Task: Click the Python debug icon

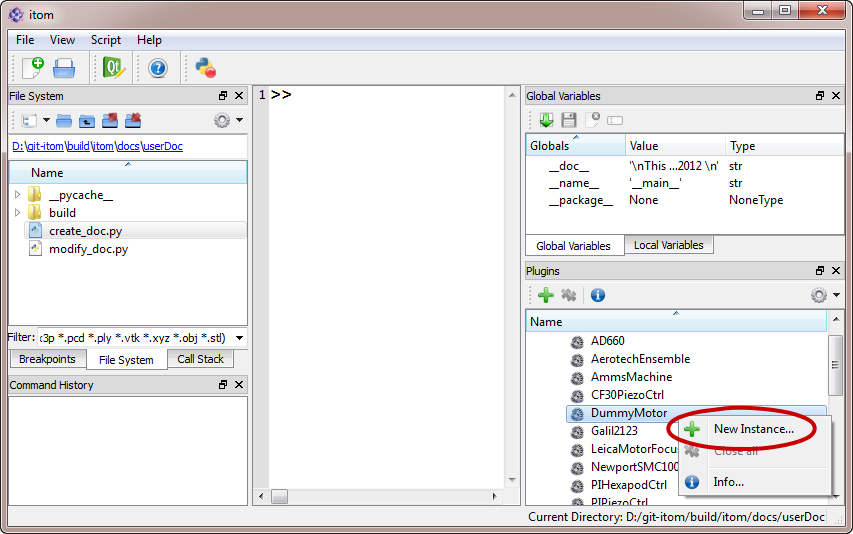Action: (206, 68)
